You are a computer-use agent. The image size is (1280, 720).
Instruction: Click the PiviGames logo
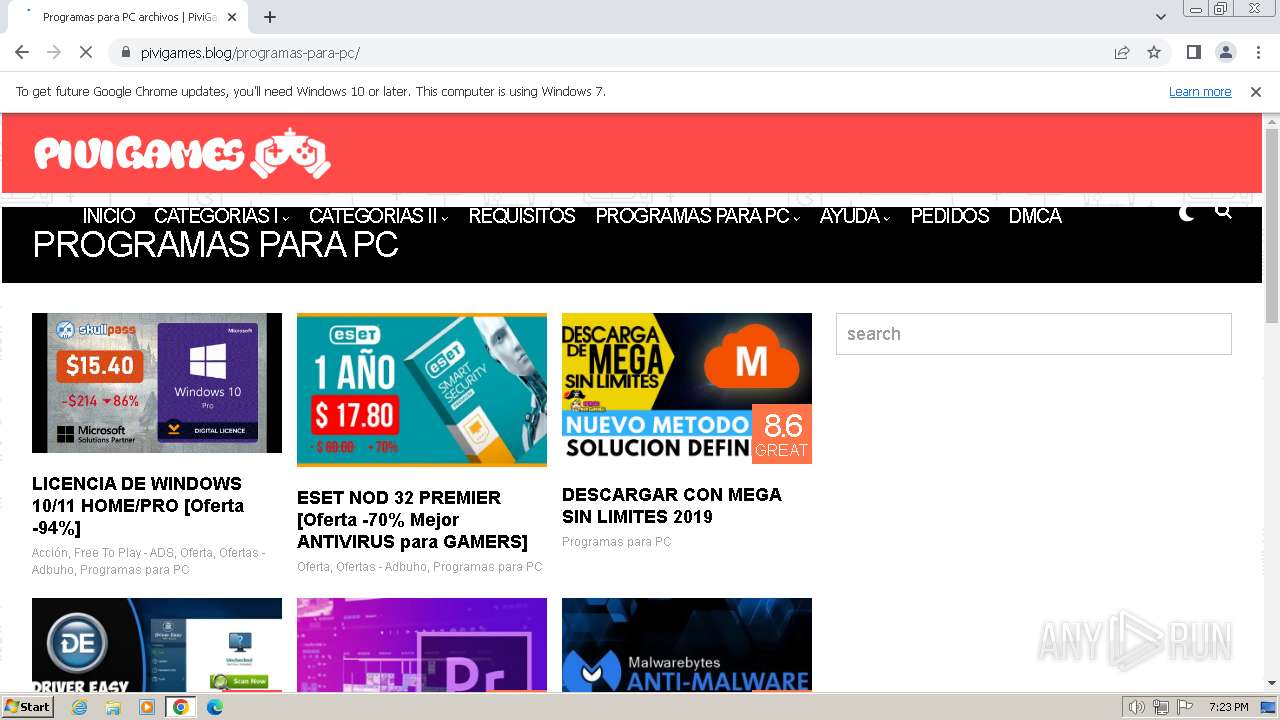[183, 154]
